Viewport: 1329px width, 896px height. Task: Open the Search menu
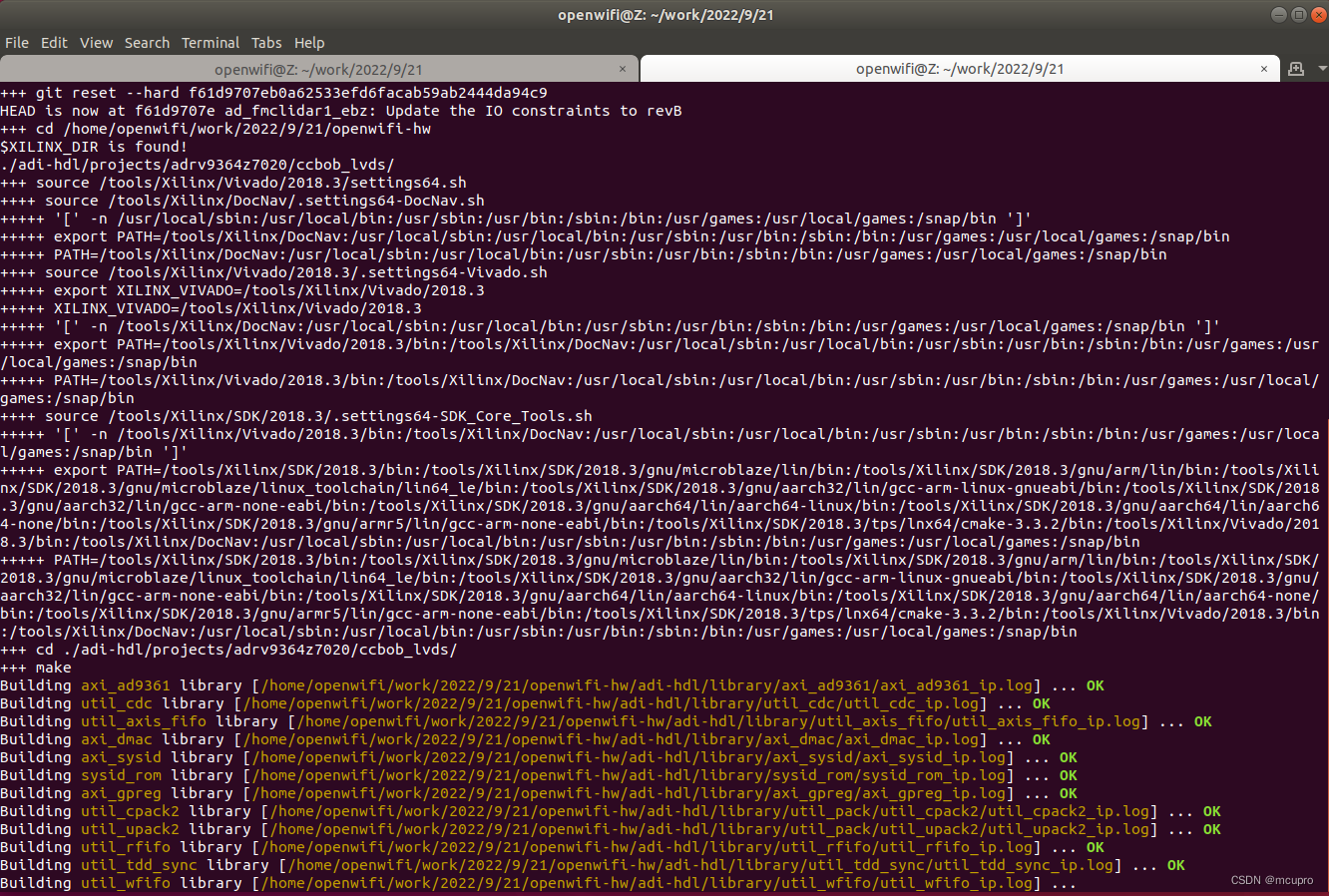click(147, 43)
